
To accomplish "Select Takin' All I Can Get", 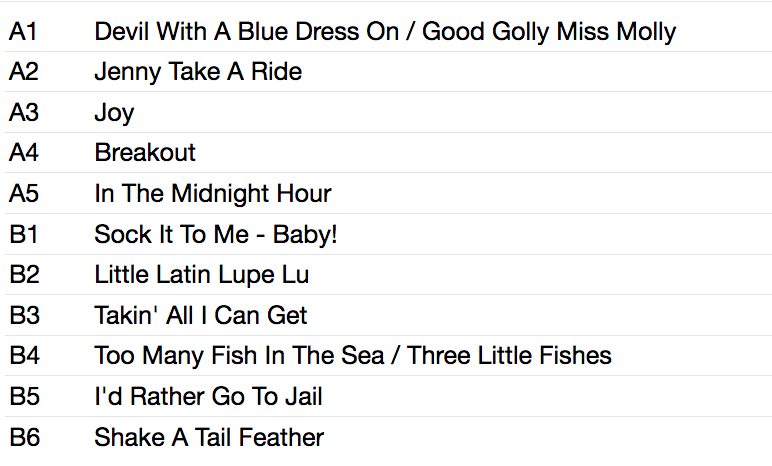I will 200,316.
